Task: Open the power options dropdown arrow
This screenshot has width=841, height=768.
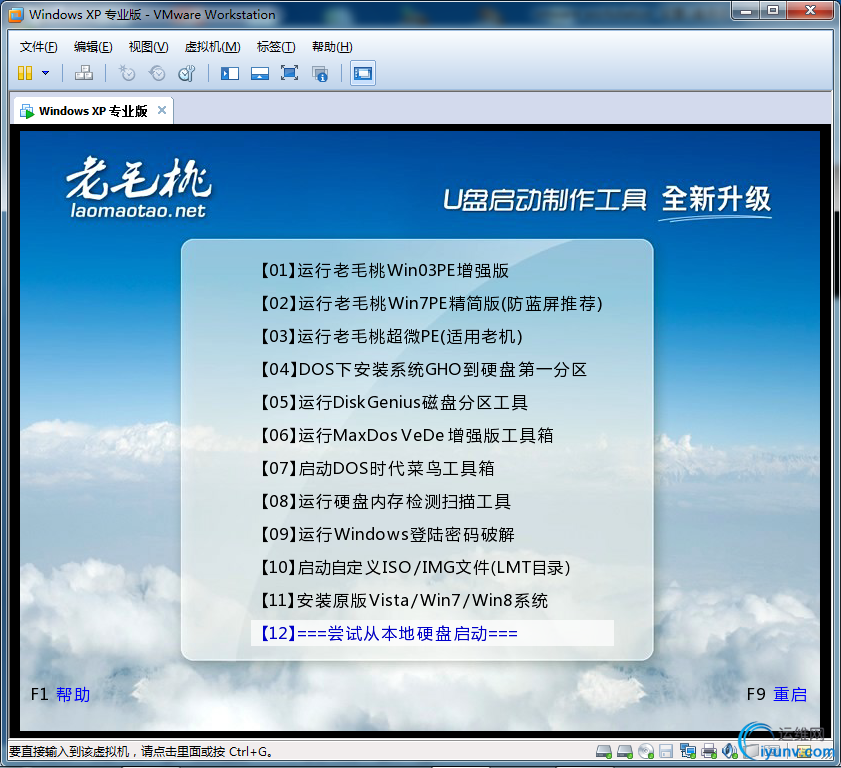Action: click(46, 73)
